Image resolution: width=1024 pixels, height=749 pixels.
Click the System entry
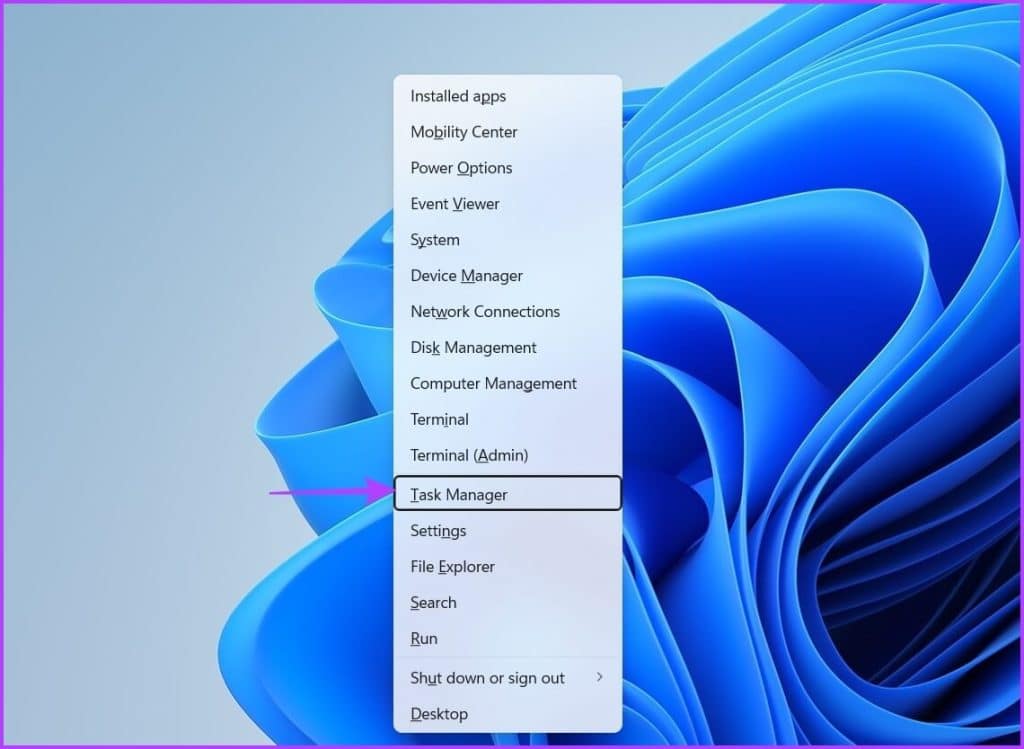tap(507, 240)
